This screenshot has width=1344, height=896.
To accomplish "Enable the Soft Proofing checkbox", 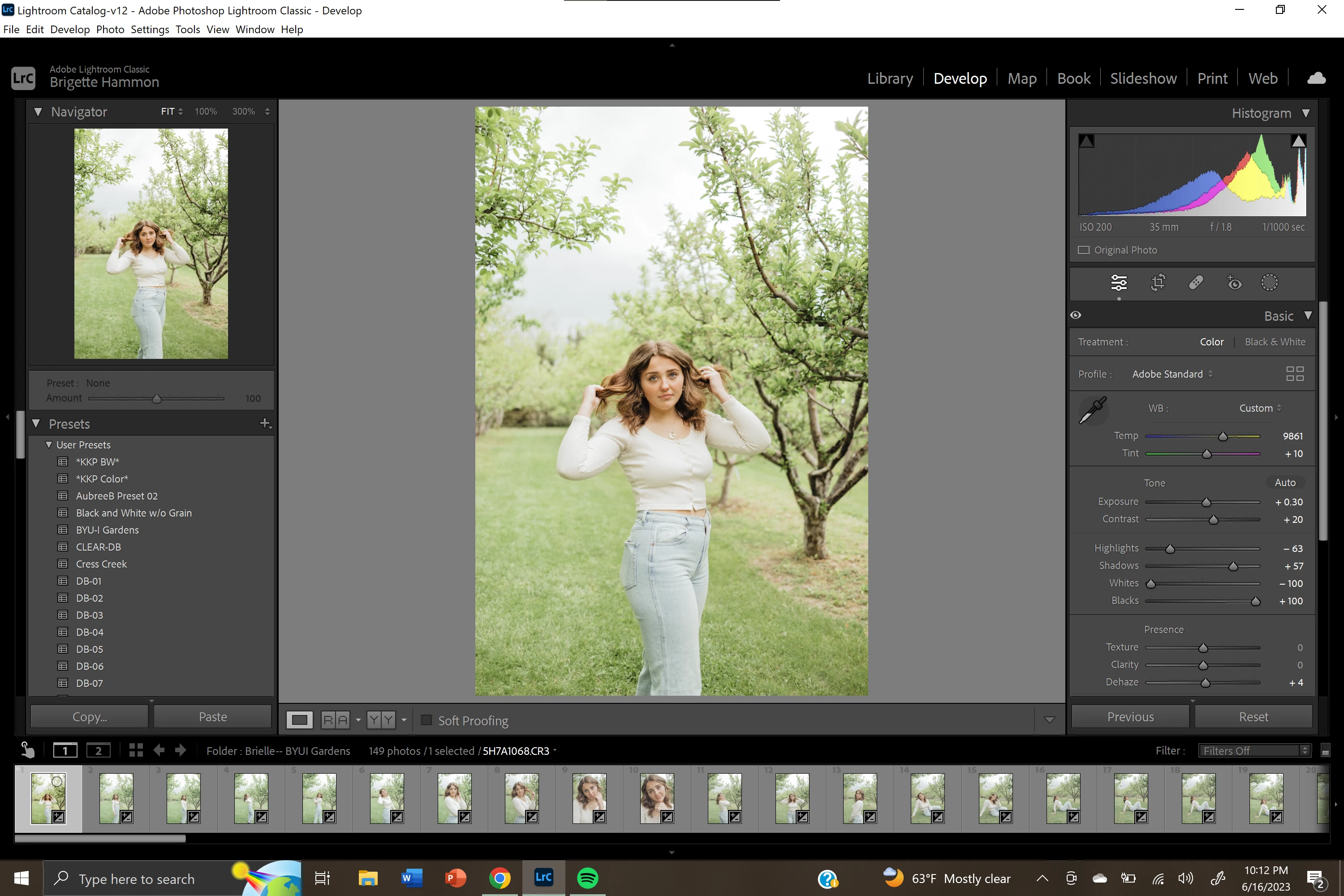I will pyautogui.click(x=426, y=720).
